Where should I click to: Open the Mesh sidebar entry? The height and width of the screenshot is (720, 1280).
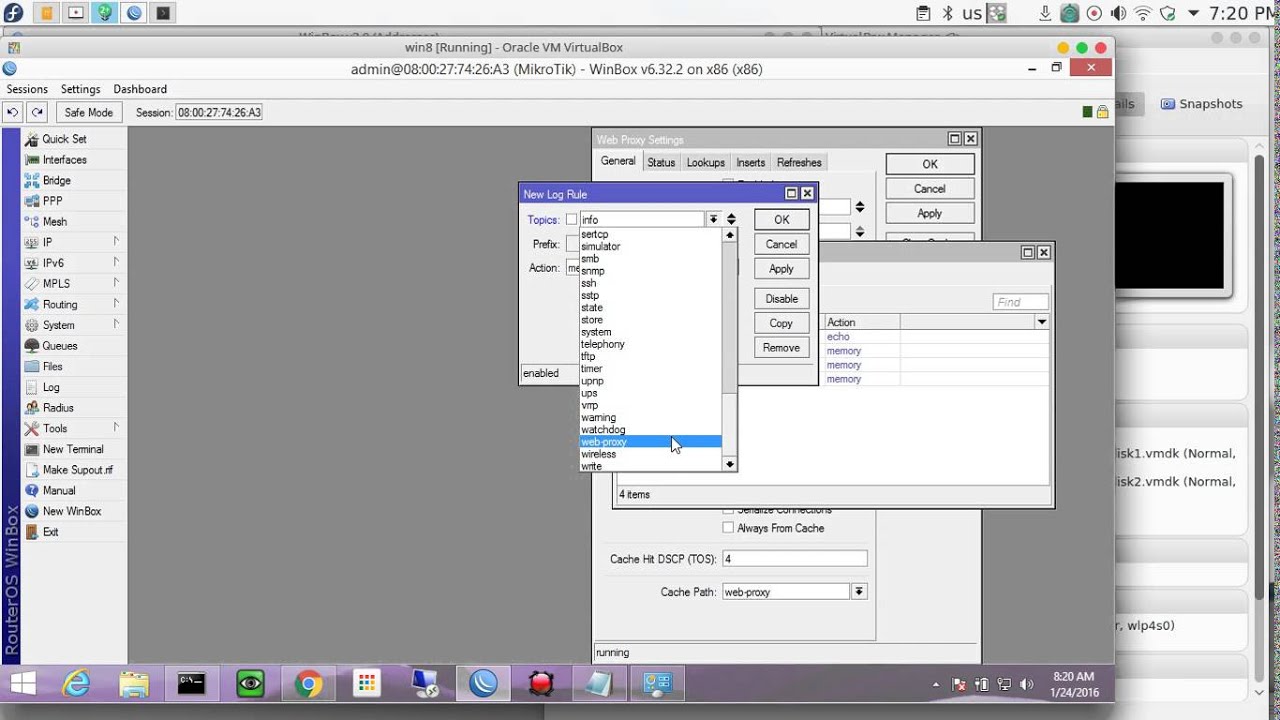click(x=55, y=222)
